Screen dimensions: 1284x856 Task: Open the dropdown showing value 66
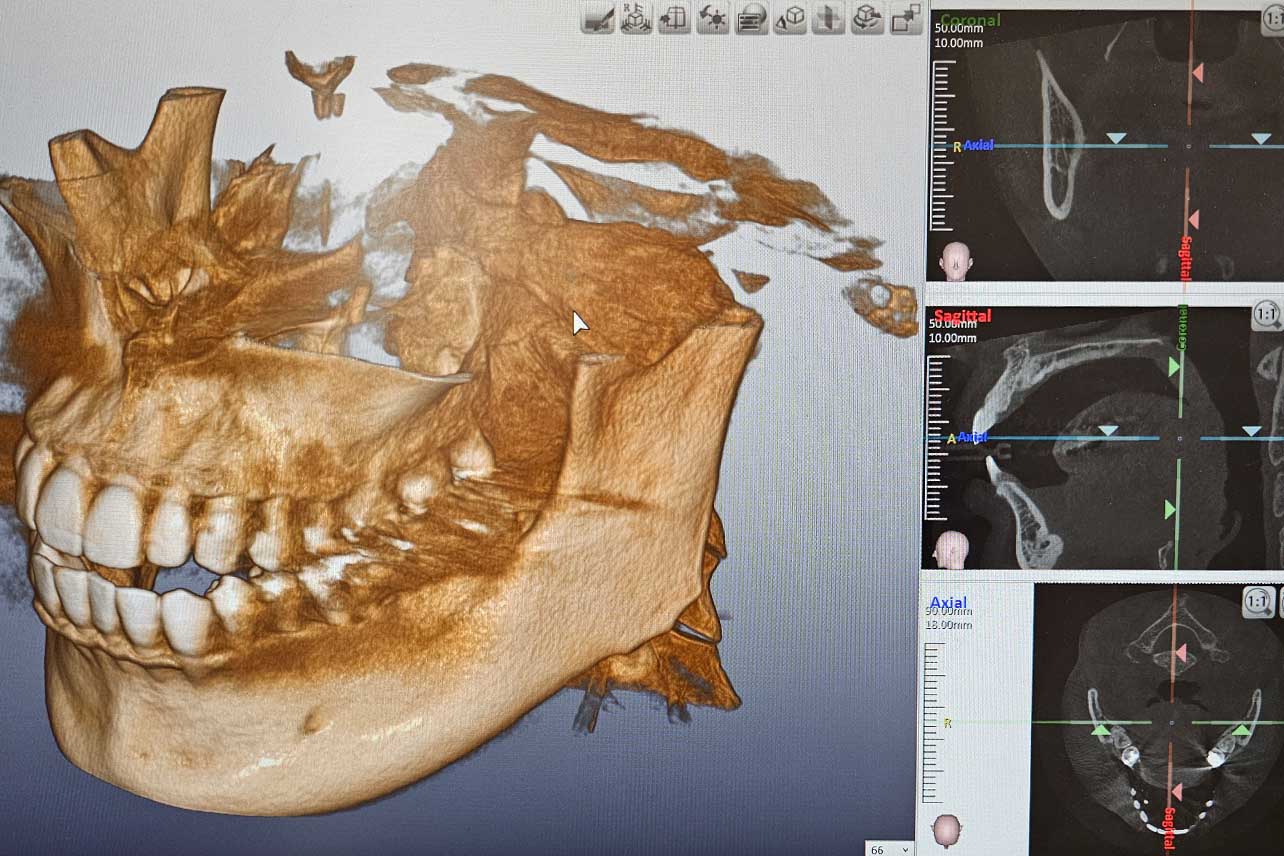(890, 849)
